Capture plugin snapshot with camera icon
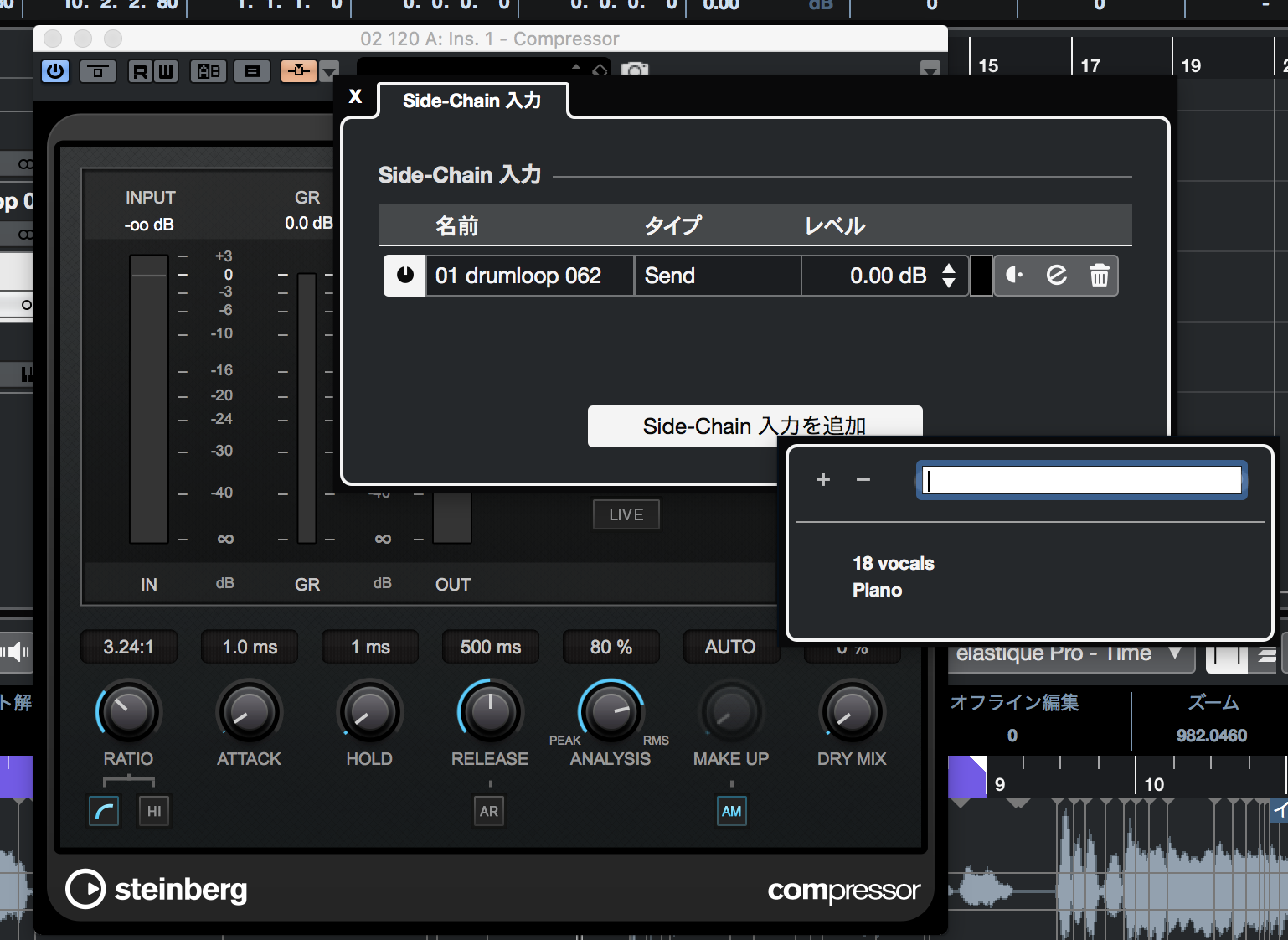 click(x=635, y=70)
